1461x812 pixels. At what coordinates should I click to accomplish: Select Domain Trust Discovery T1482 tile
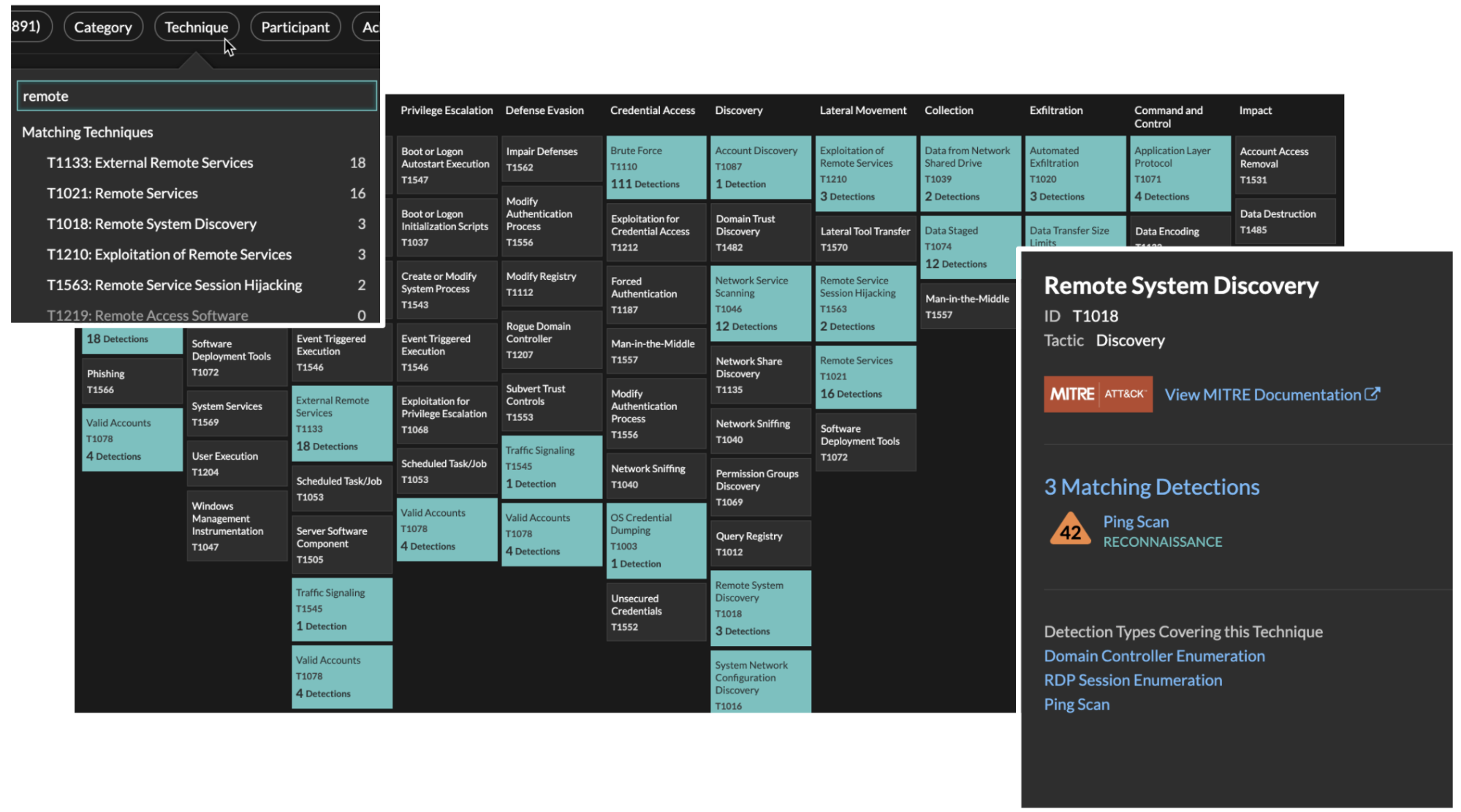(x=761, y=232)
